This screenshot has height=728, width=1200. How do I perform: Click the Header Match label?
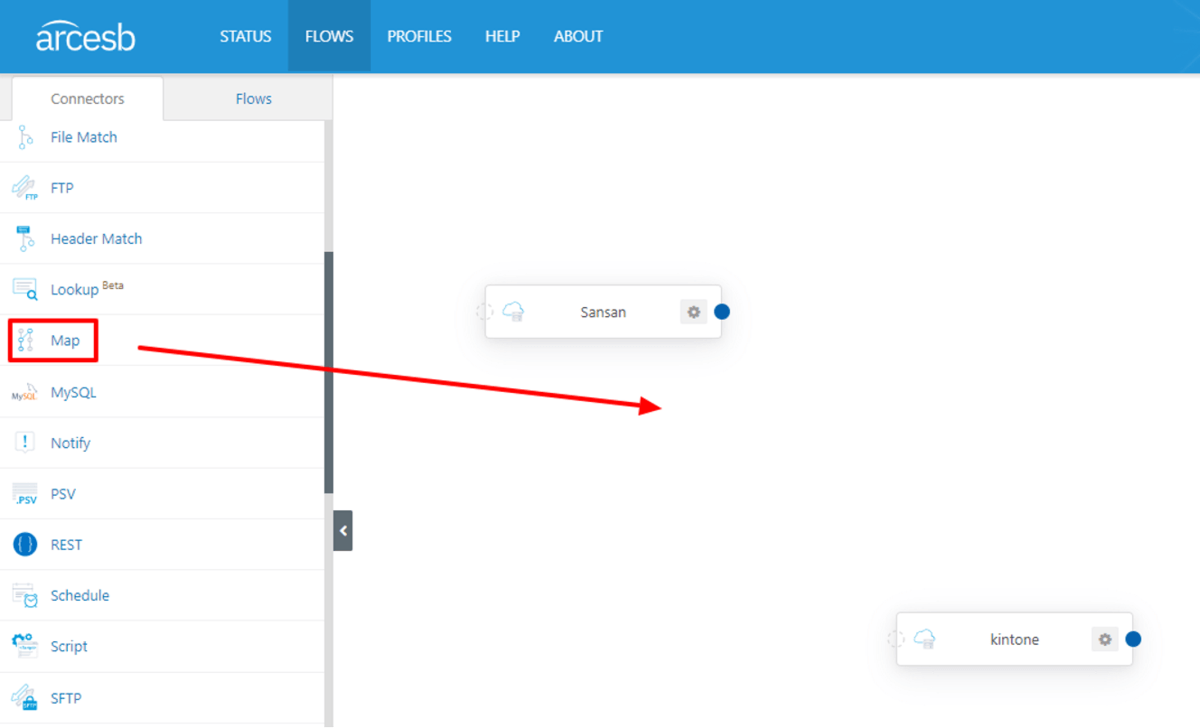click(96, 239)
